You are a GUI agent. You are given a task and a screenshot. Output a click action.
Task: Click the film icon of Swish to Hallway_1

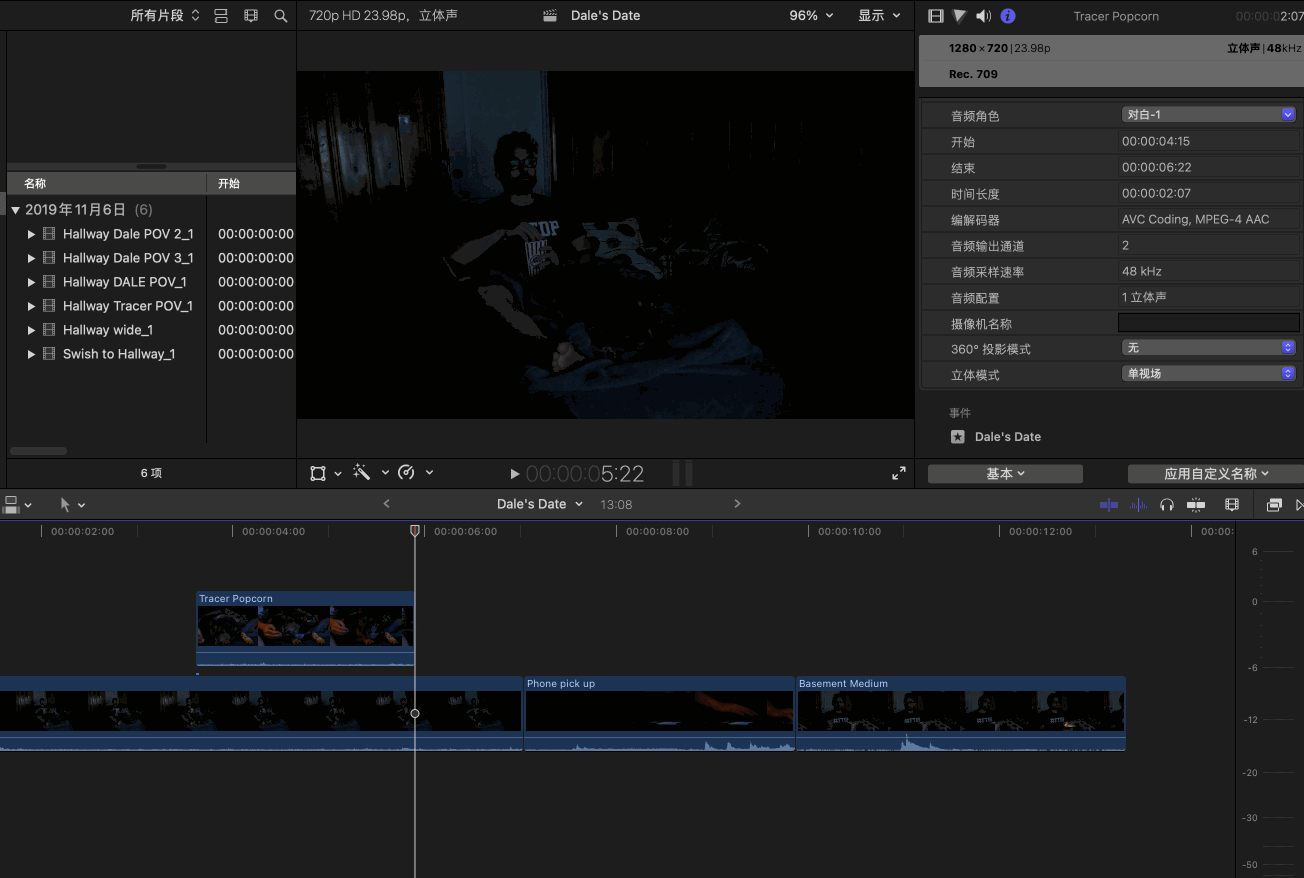tap(49, 354)
